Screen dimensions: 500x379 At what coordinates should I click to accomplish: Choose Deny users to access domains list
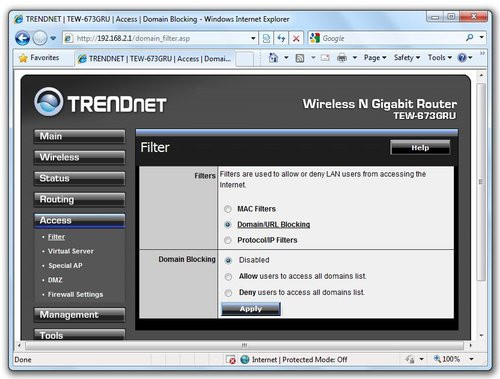click(228, 293)
